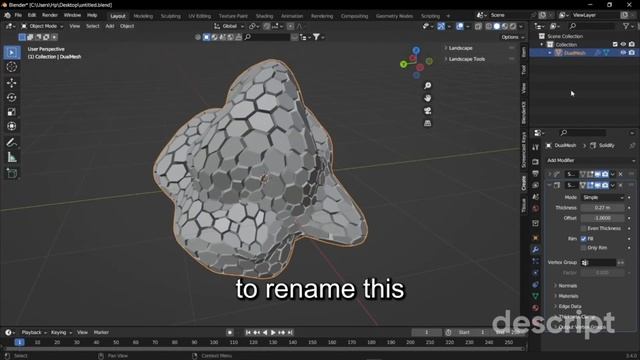Toggle camera view icon in viewport

click(x=427, y=111)
